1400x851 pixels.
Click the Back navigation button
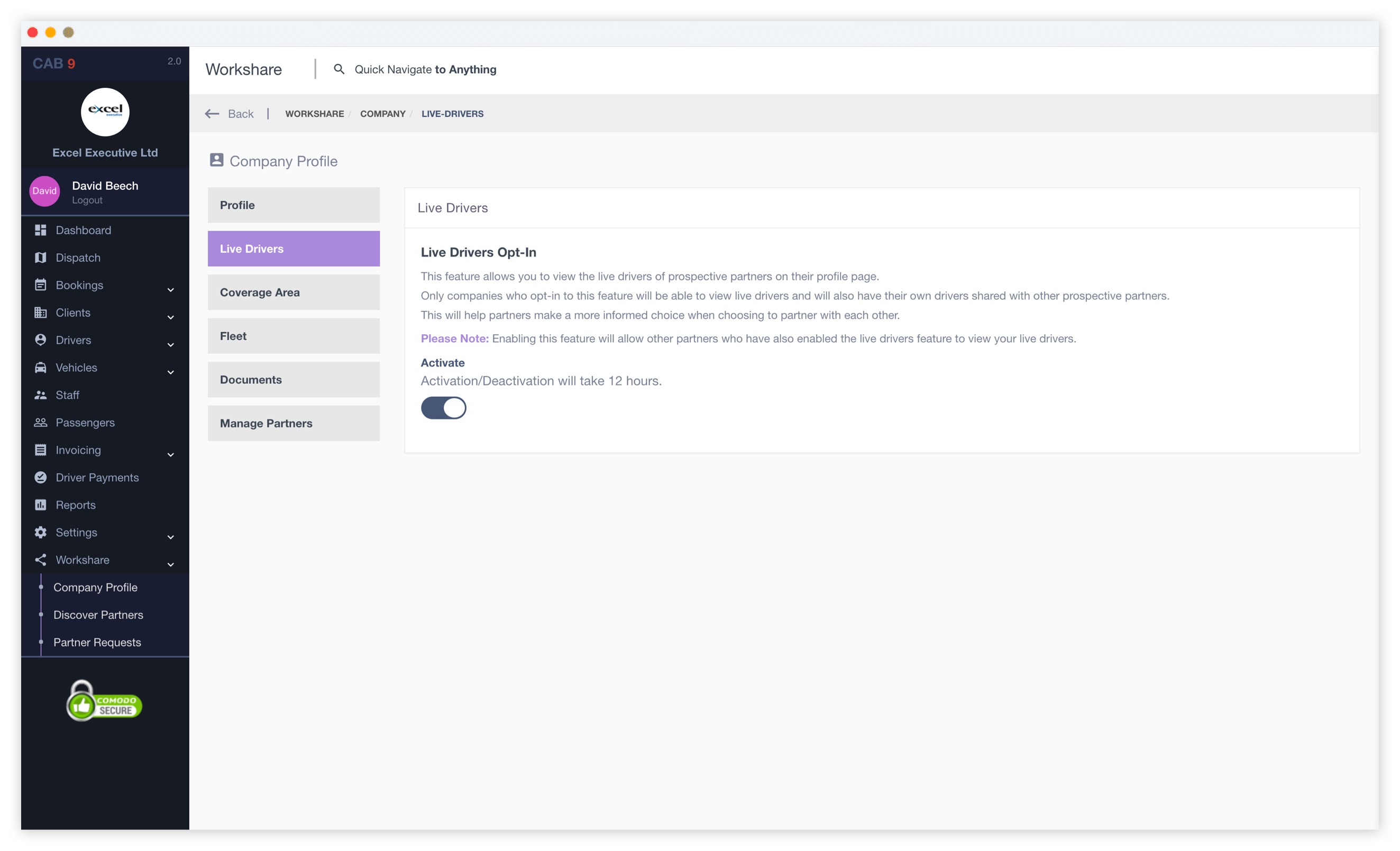point(231,113)
